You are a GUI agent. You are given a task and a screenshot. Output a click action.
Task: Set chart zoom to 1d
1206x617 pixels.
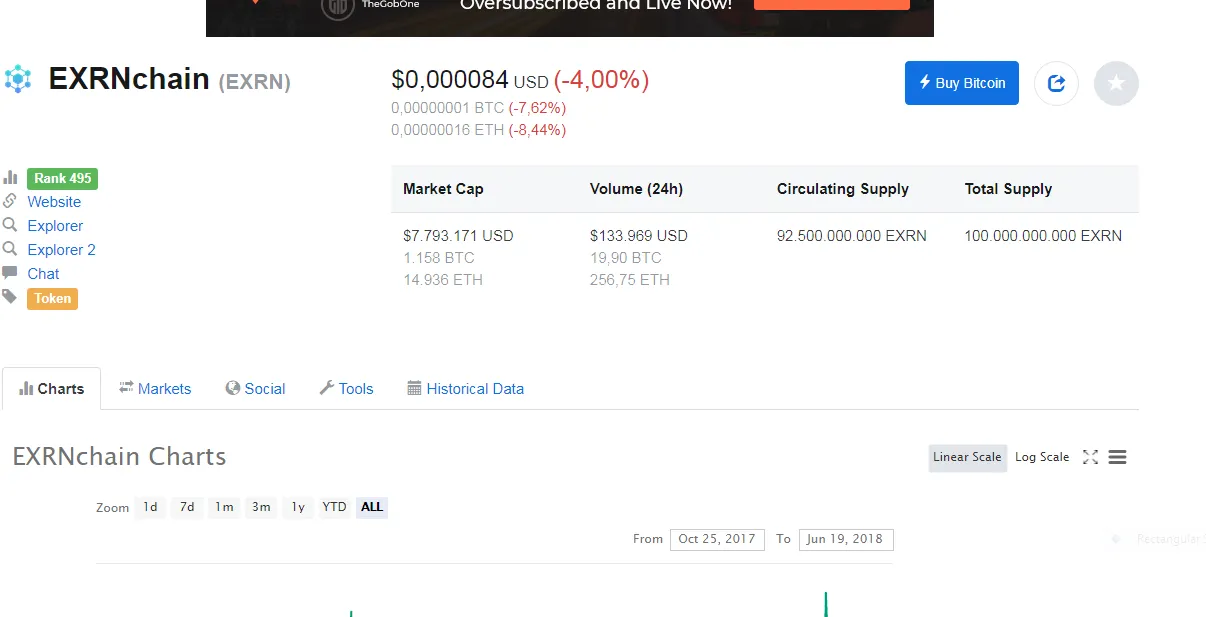tap(150, 507)
